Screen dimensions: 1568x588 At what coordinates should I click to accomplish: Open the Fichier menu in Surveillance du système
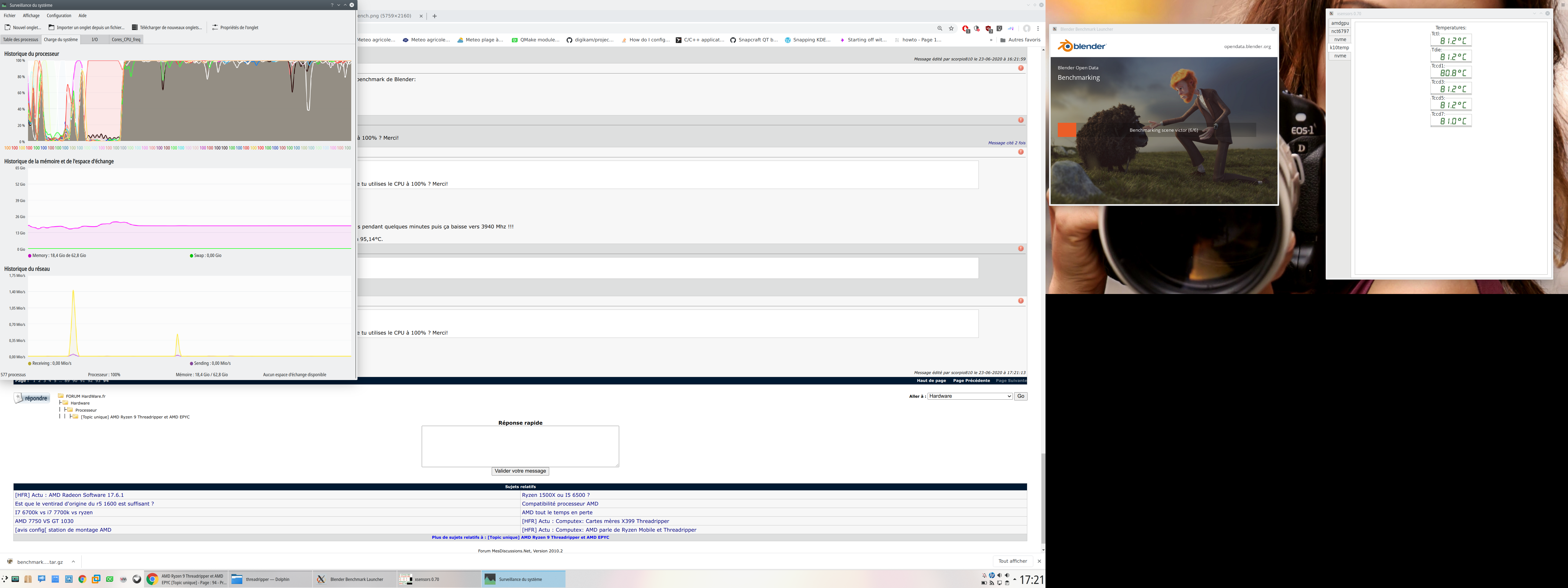[x=10, y=16]
